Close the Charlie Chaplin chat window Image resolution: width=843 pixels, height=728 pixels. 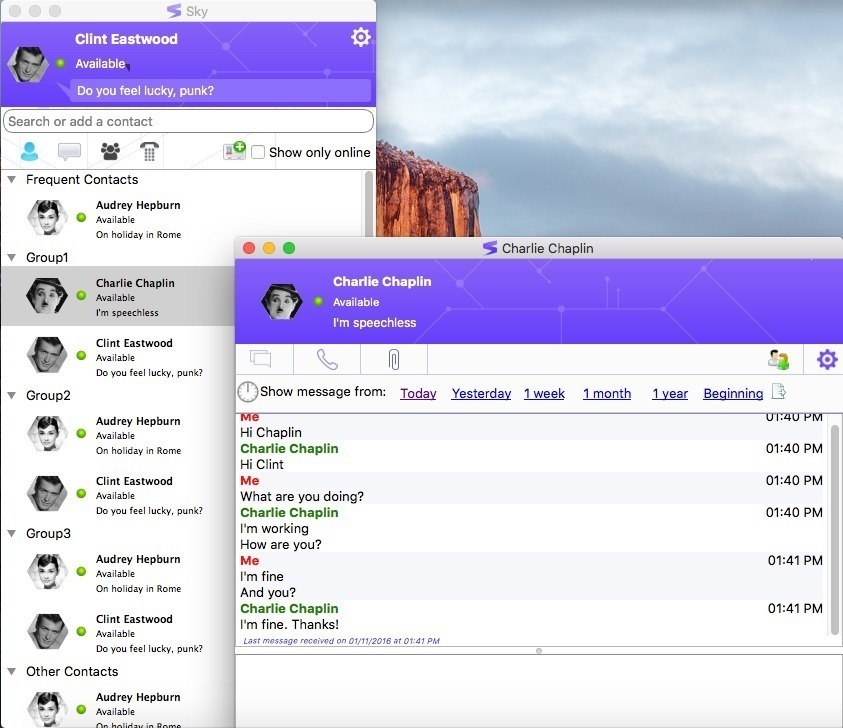click(249, 248)
